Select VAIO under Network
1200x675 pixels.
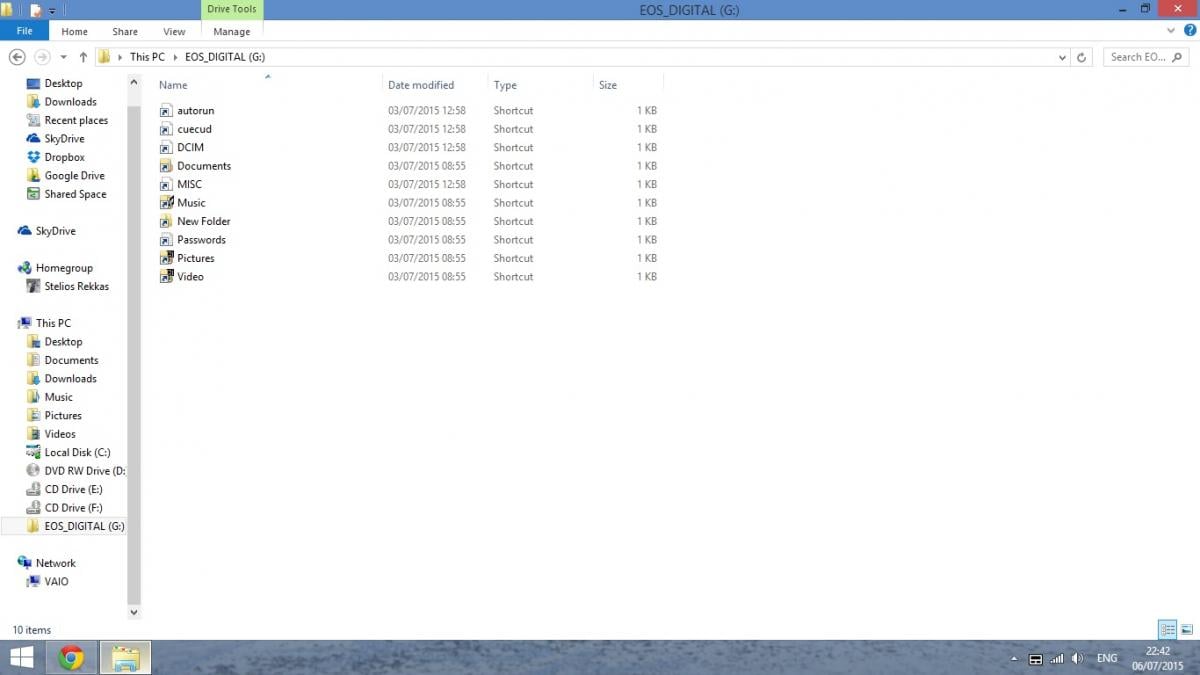click(x=48, y=582)
